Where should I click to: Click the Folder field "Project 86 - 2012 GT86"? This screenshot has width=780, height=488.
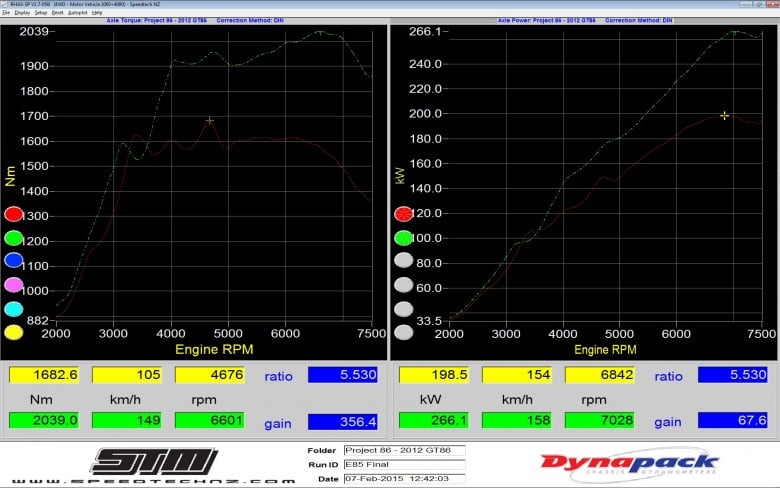click(x=404, y=450)
